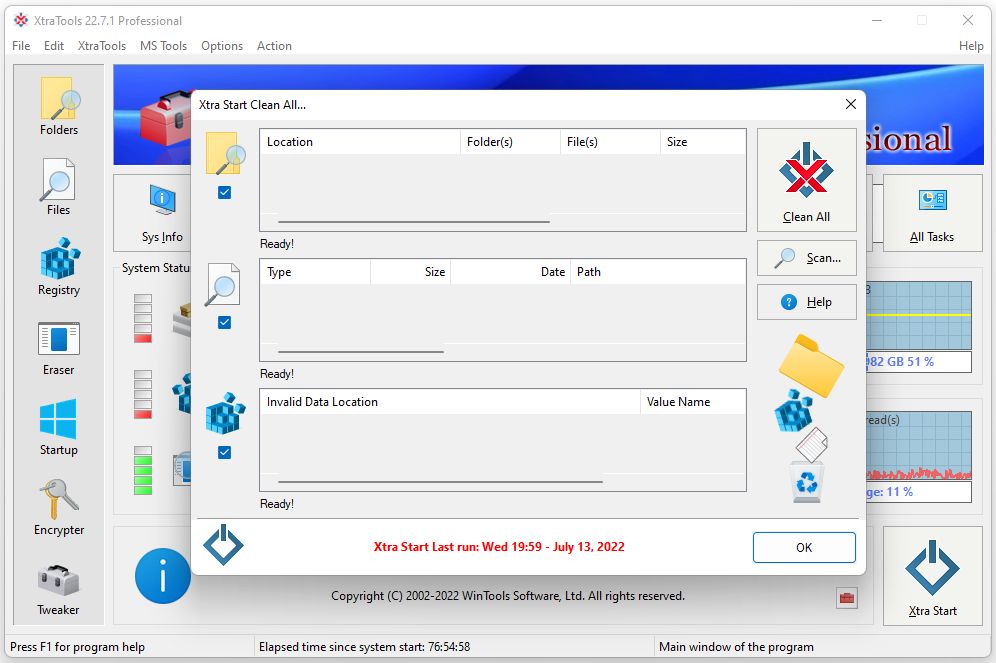Click the Path column header
Image resolution: width=996 pixels, height=663 pixels.
coord(658,272)
